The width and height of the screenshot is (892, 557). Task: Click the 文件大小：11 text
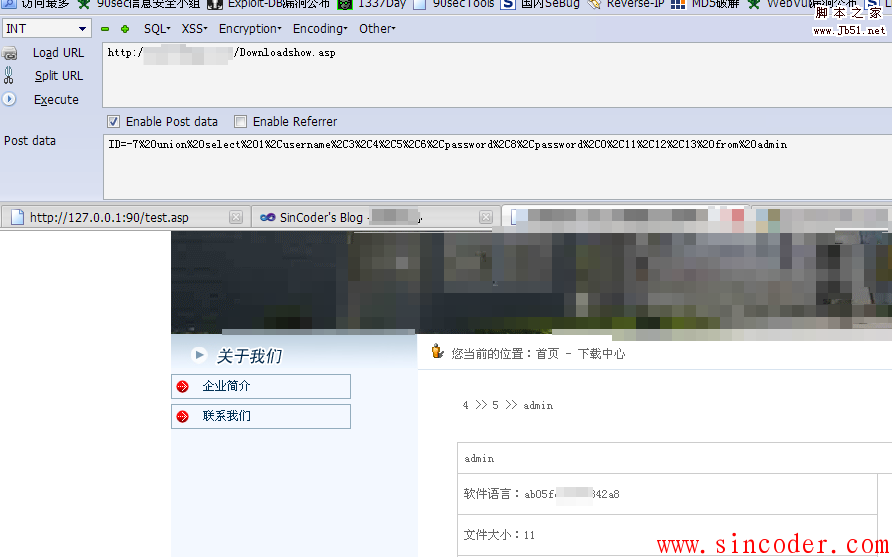click(499, 535)
